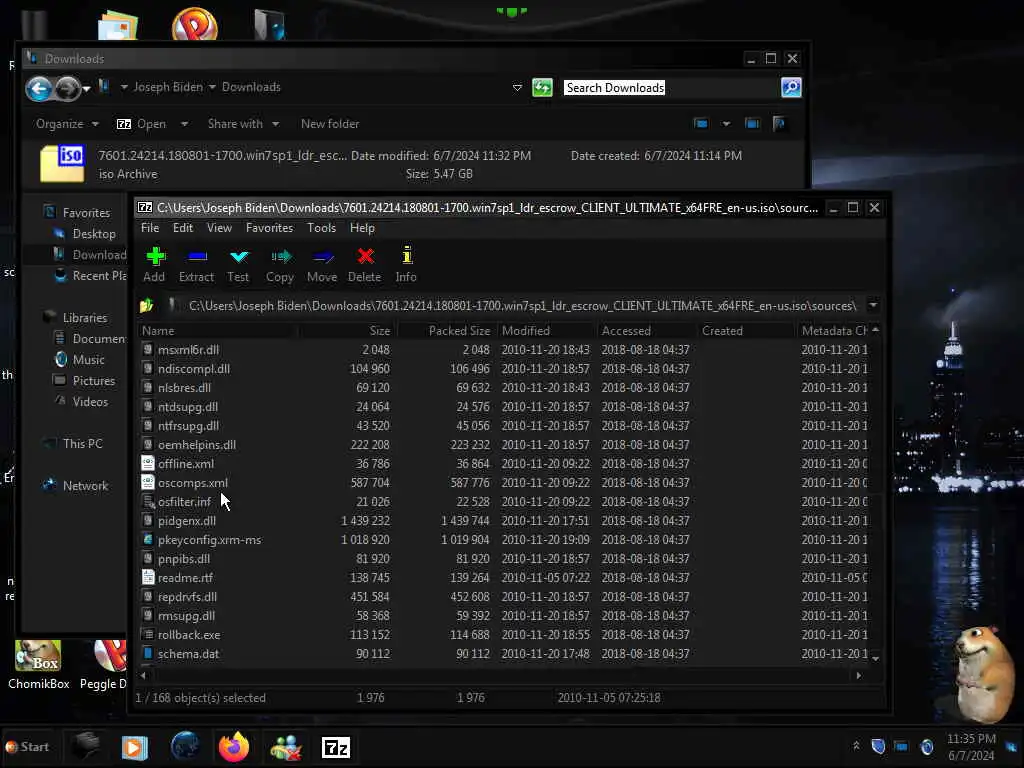Click the search magnifier icon in Downloads window
This screenshot has width=1024, height=768.
pyautogui.click(x=791, y=88)
